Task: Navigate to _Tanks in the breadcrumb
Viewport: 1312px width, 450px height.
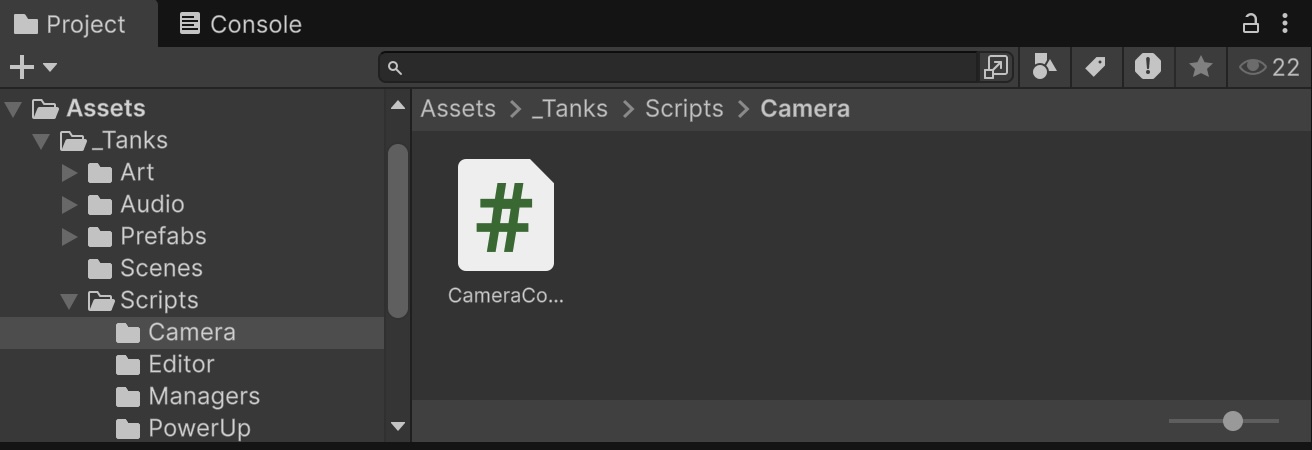Action: (x=569, y=109)
